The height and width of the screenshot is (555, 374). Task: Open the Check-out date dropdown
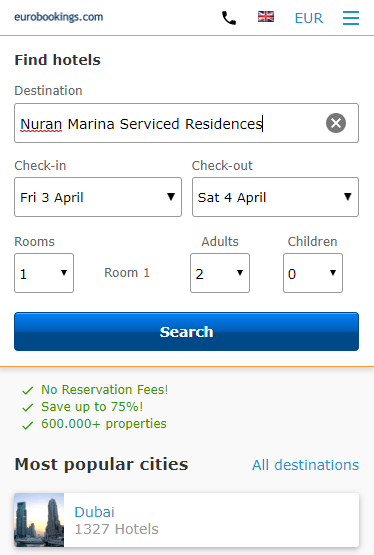click(275, 197)
